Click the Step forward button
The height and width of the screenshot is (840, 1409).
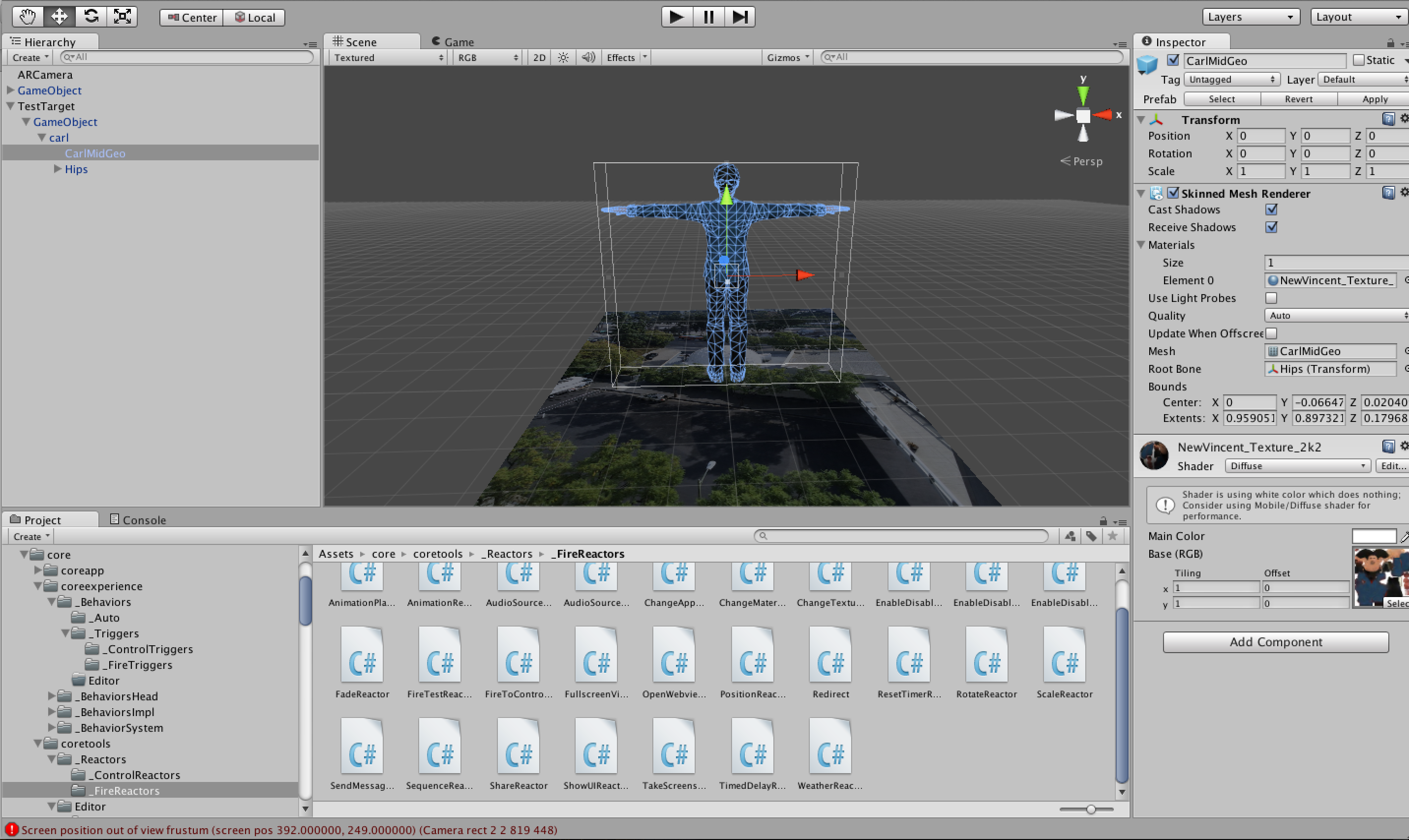(x=739, y=16)
